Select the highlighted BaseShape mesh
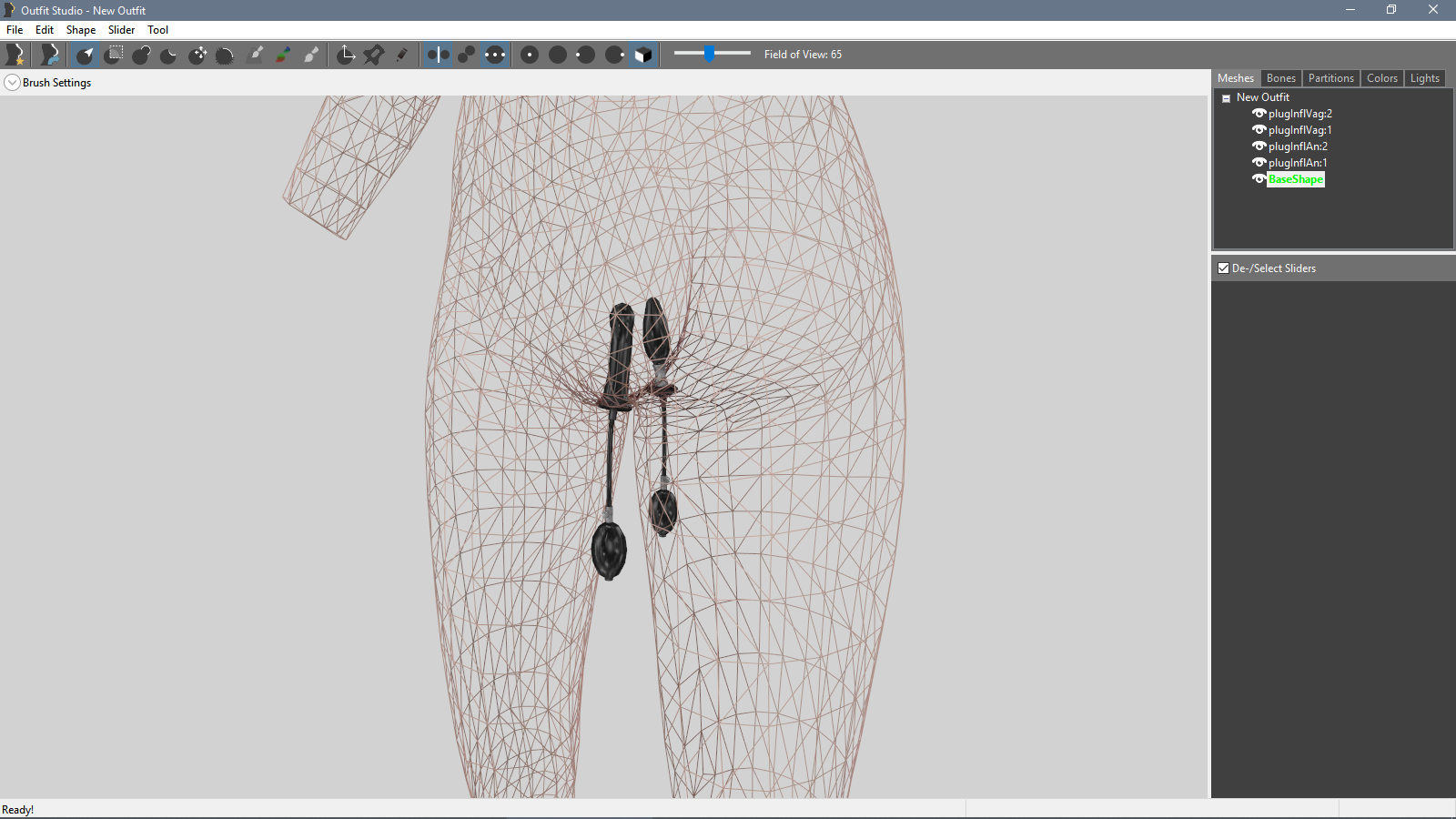 coord(1296,179)
